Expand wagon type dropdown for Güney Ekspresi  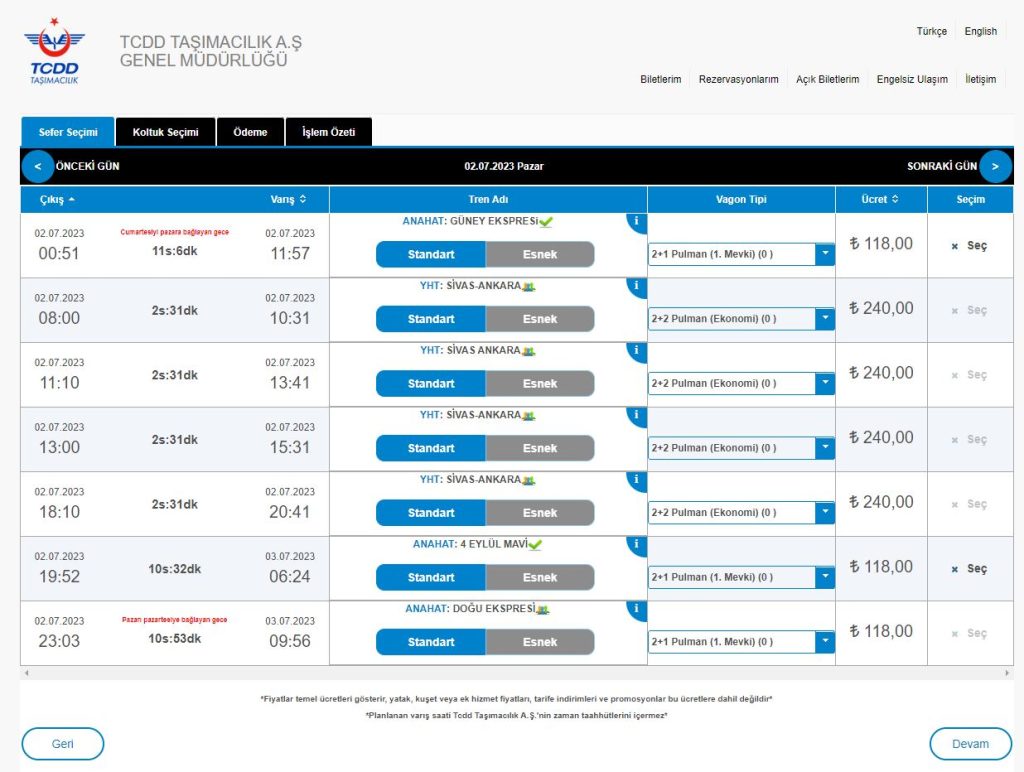pyautogui.click(x=825, y=255)
